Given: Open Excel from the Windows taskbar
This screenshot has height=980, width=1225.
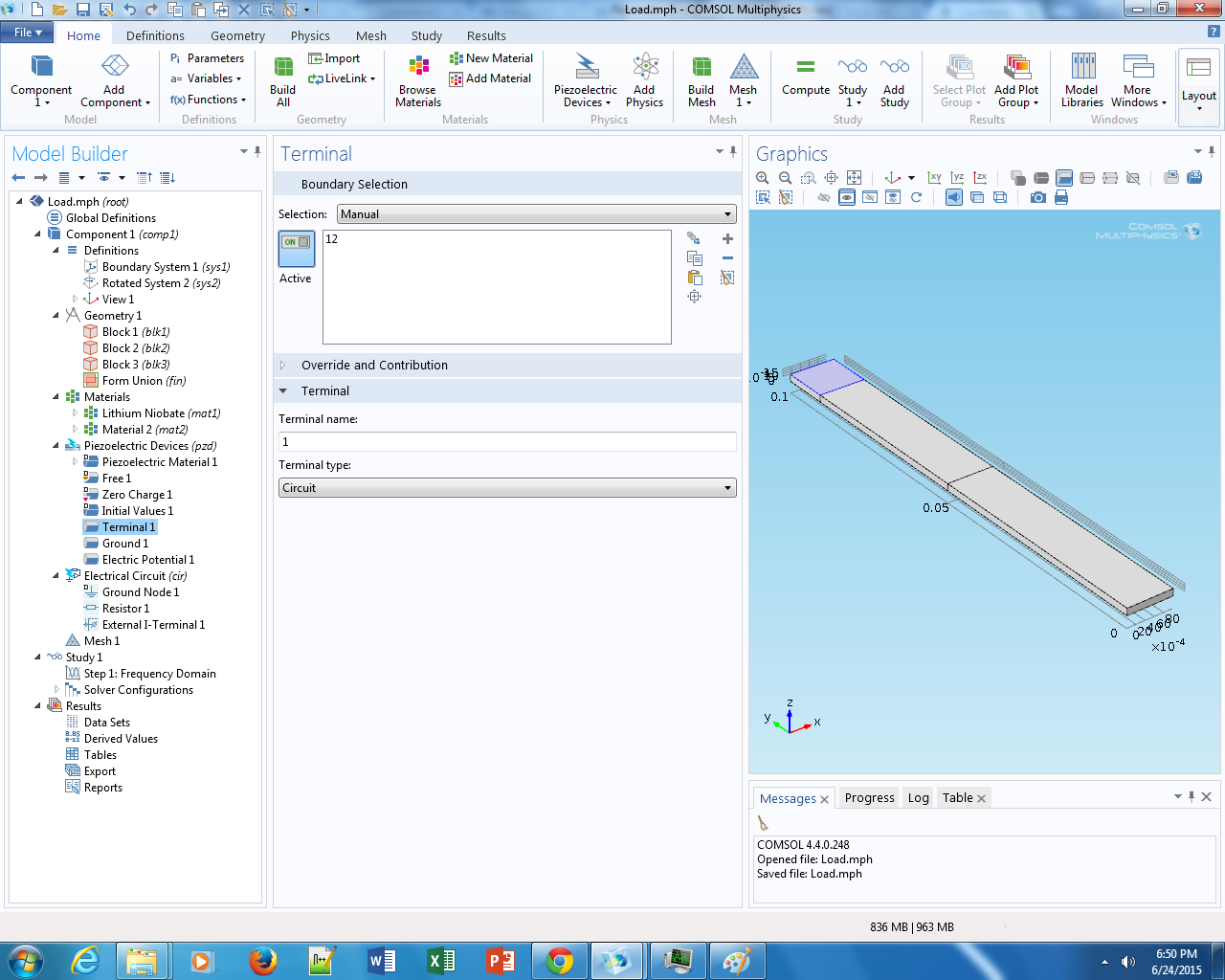Looking at the screenshot, I should (x=440, y=960).
